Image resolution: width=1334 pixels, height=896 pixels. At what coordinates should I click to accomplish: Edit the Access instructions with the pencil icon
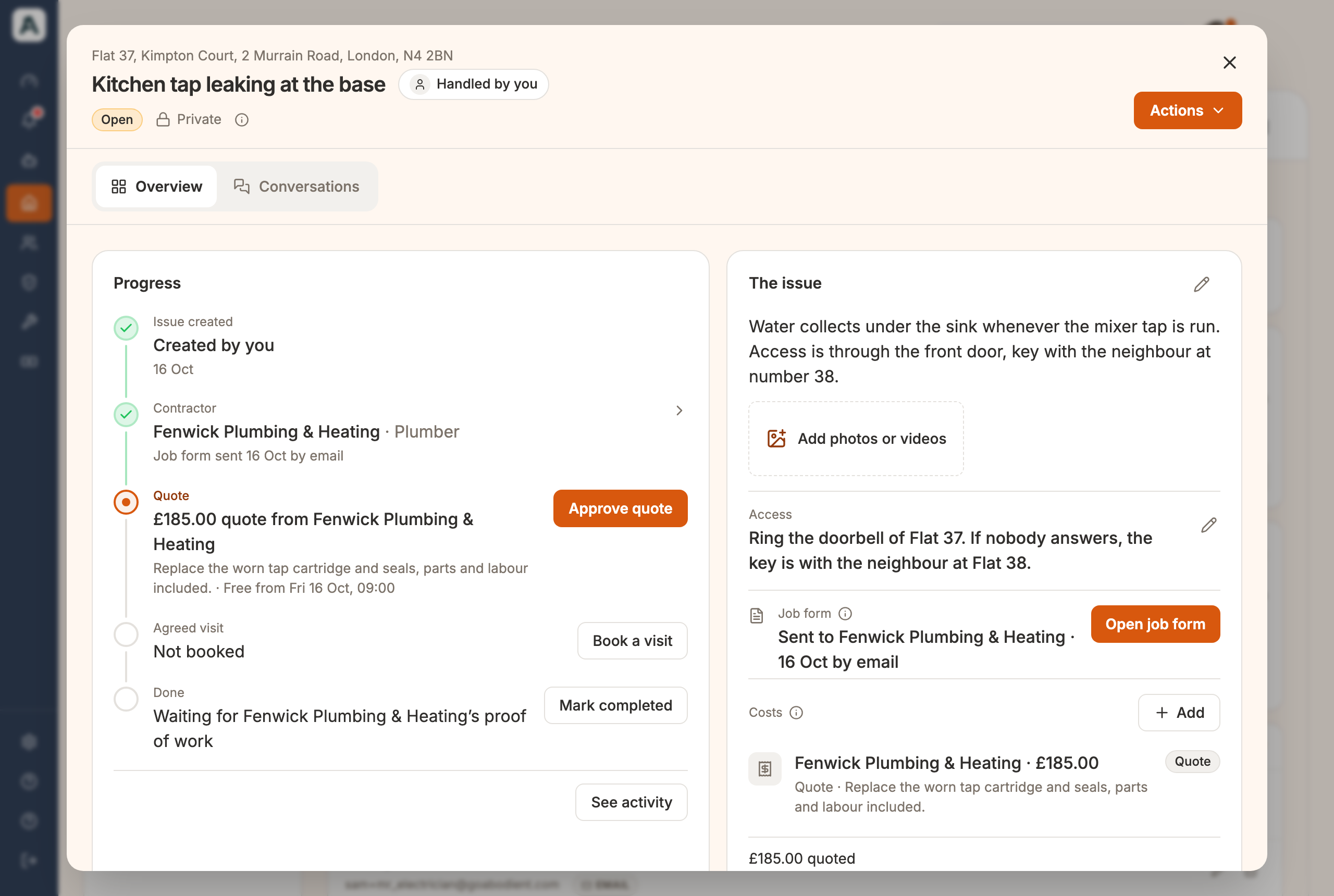1209,525
